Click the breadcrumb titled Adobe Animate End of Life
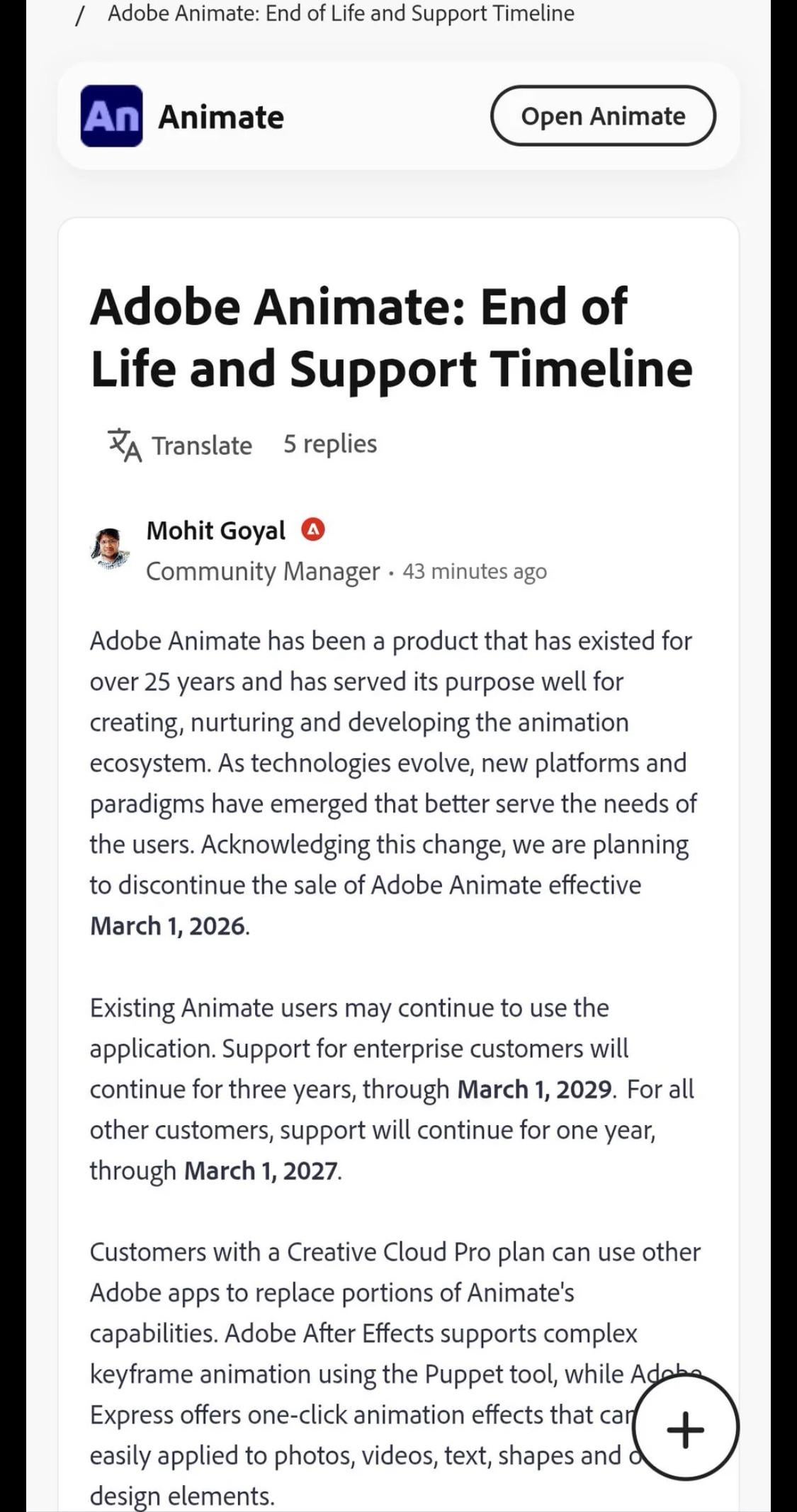Viewport: 797px width, 1512px height. (x=340, y=13)
